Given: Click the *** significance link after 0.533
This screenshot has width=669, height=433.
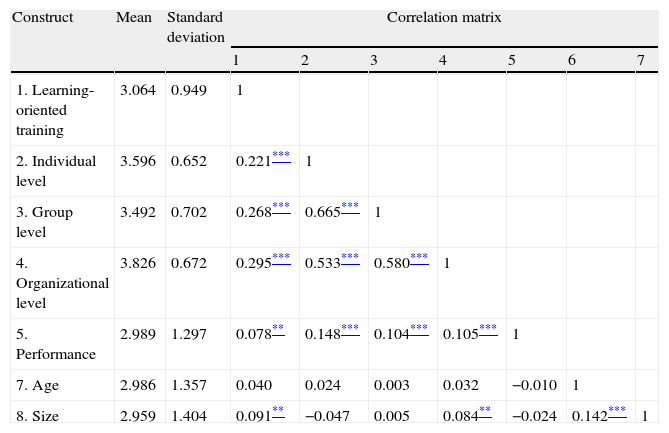Looking at the screenshot, I should [350, 258].
